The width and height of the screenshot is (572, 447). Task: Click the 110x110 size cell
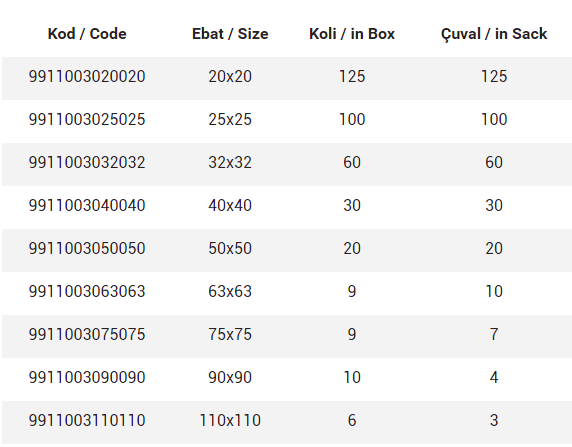230,420
